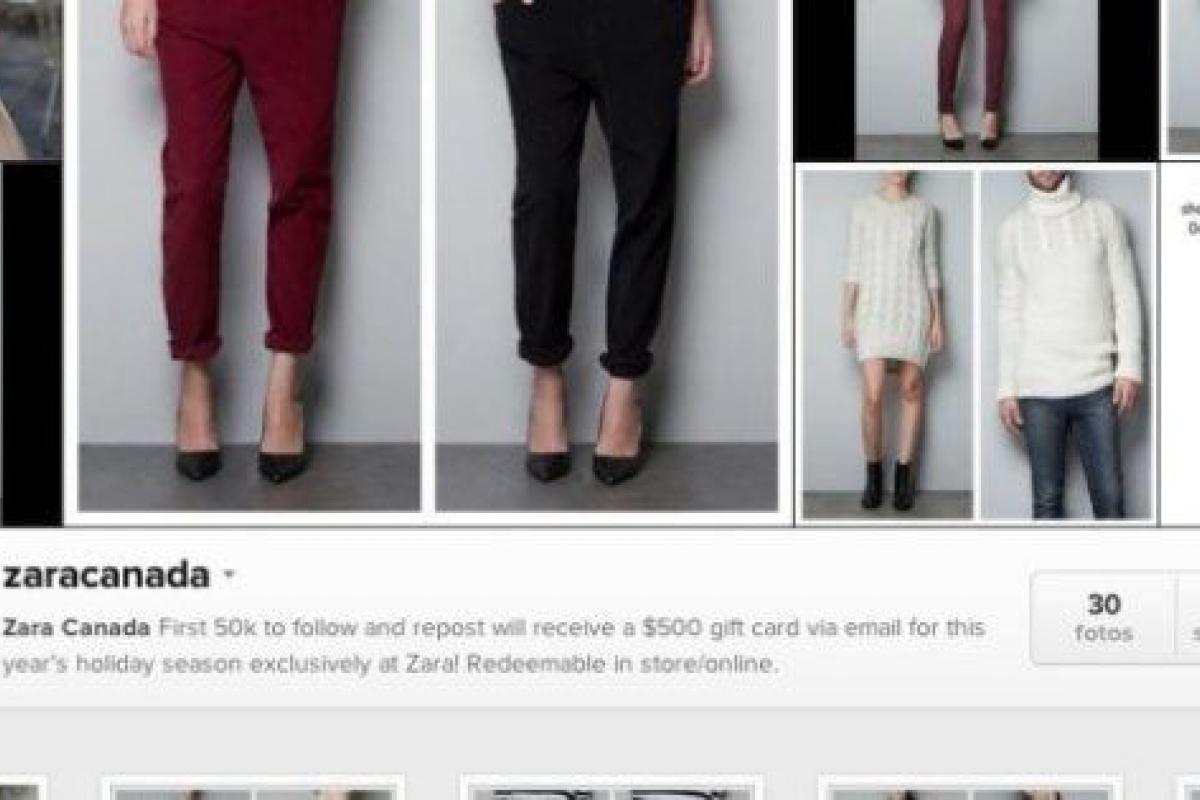Viewport: 1200px width, 800px height.
Task: Open the cut-off last thumbnail in bottom row
Action: pos(1189,789)
